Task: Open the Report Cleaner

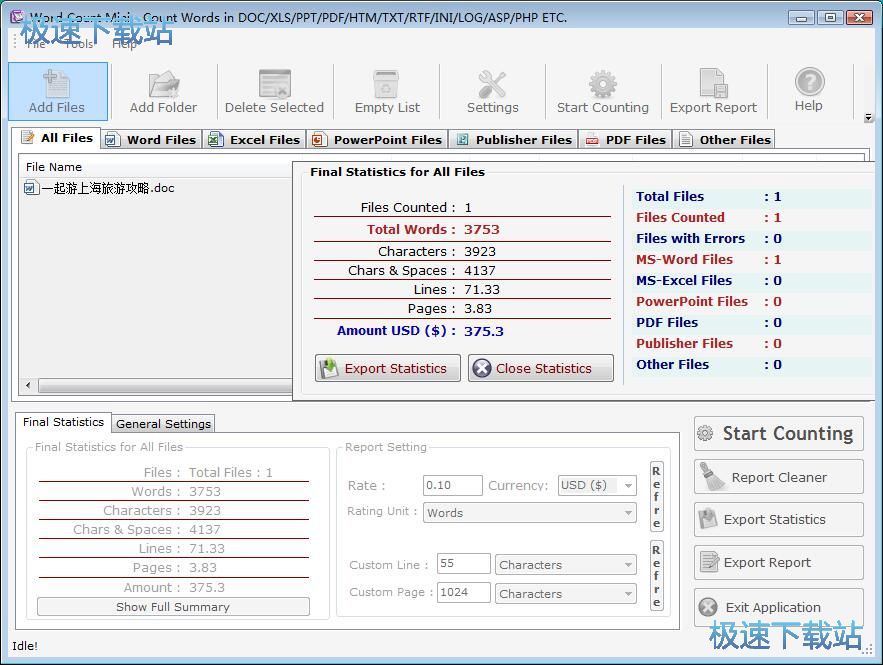Action: coord(778,477)
